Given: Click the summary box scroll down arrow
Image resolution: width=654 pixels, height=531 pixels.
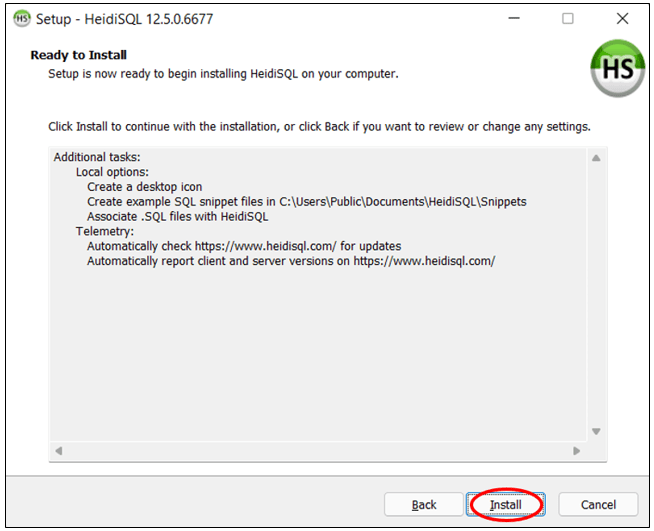Looking at the screenshot, I should [596, 431].
